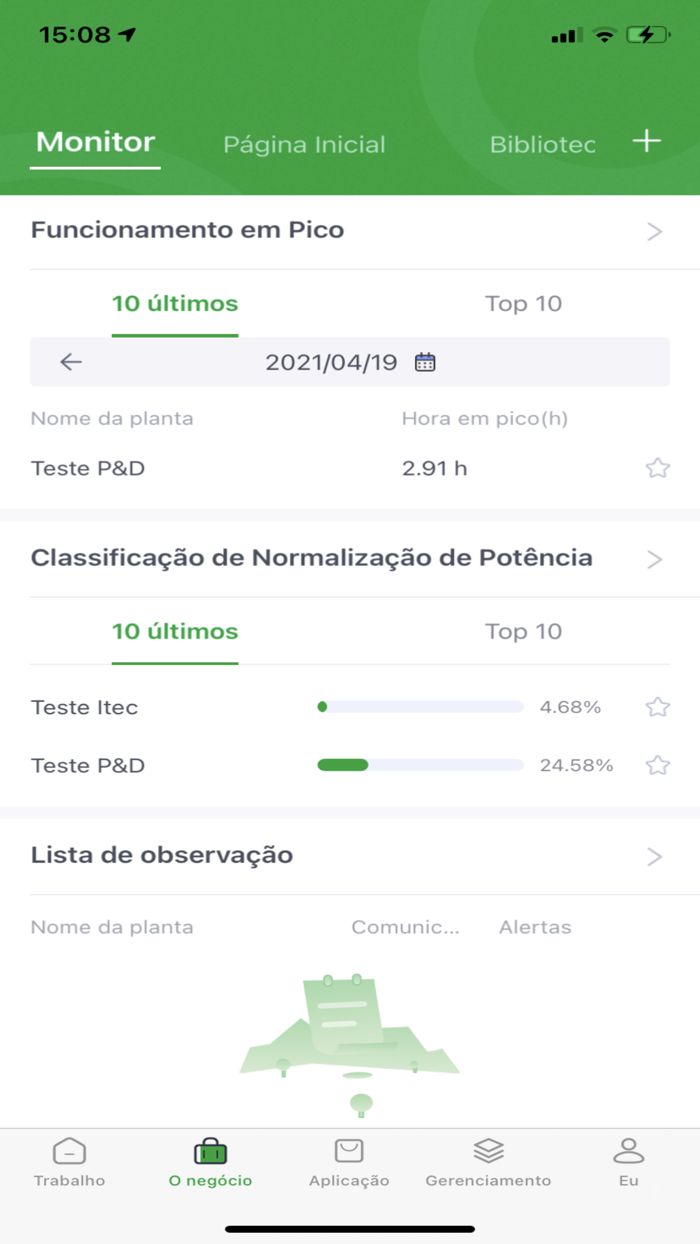The height and width of the screenshot is (1244, 700).
Task: Tap the plus icon in the header
Action: coord(646,141)
